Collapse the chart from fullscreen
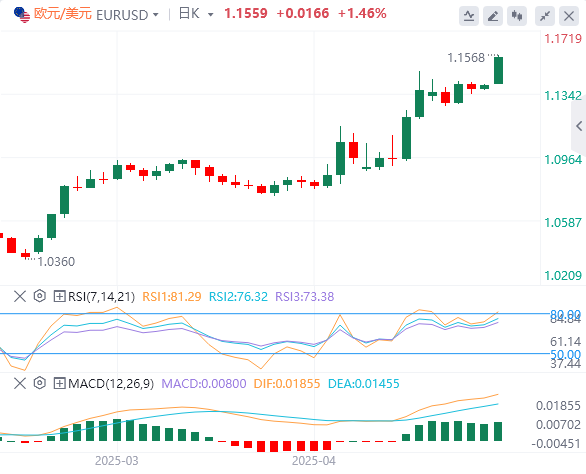The height and width of the screenshot is (474, 586). click(x=545, y=16)
